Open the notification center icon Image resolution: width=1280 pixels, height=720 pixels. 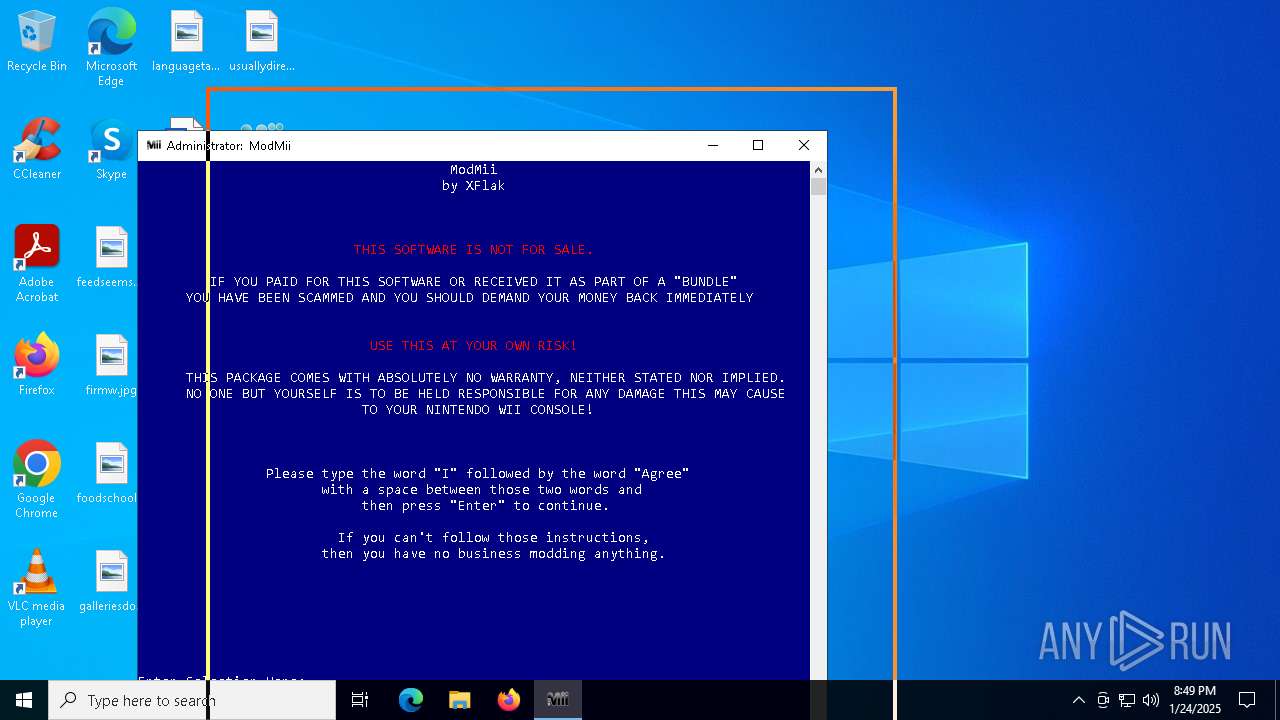1247,700
